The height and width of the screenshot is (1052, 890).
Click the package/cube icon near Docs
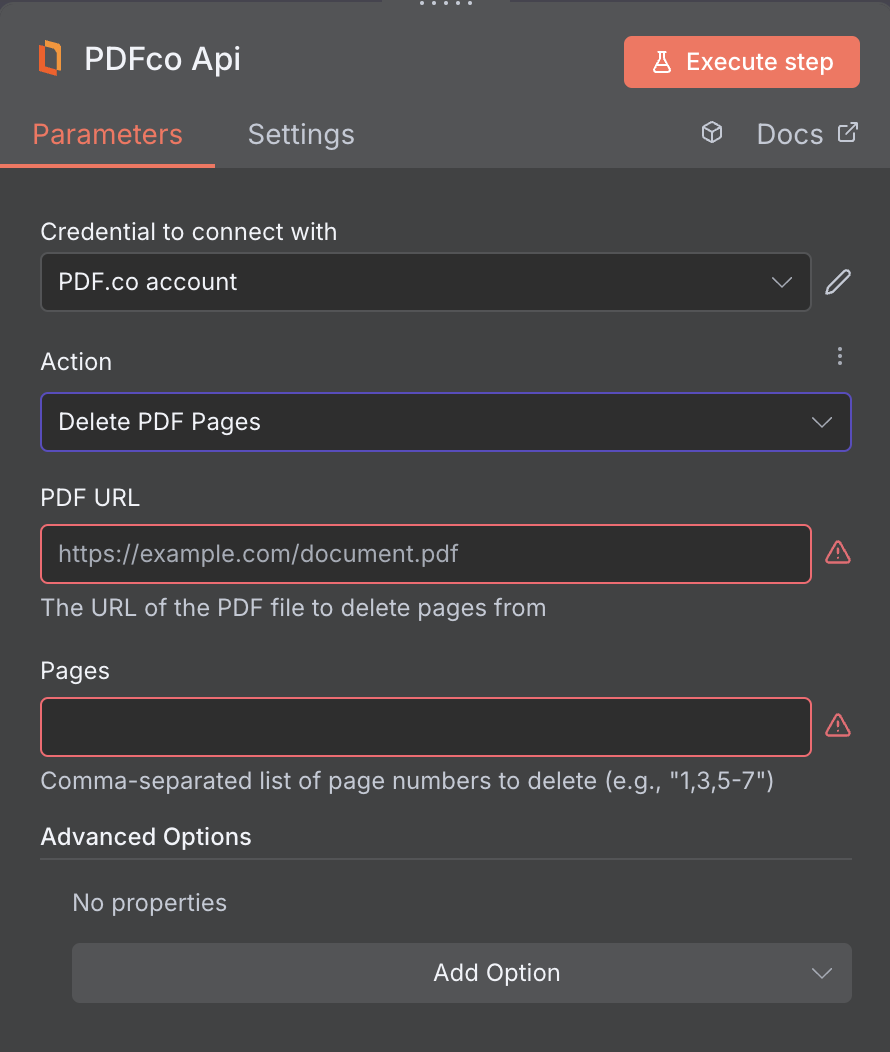click(x=711, y=132)
